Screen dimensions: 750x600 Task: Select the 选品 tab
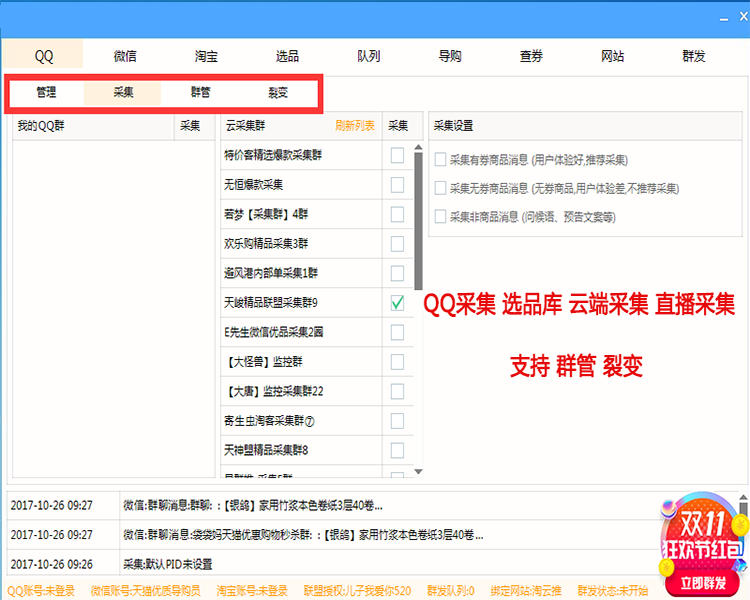click(x=287, y=56)
